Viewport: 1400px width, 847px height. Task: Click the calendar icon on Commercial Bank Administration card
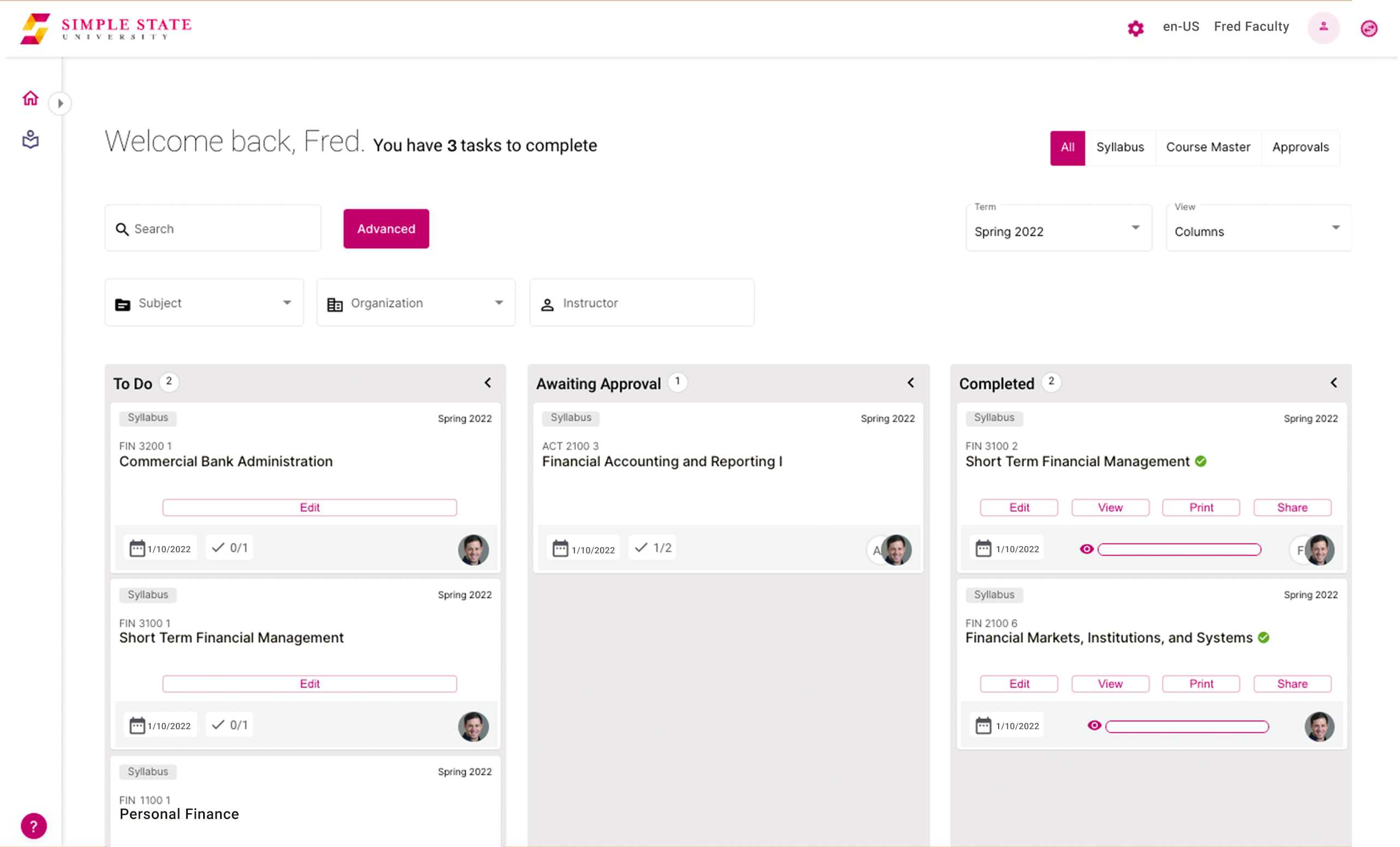136,548
